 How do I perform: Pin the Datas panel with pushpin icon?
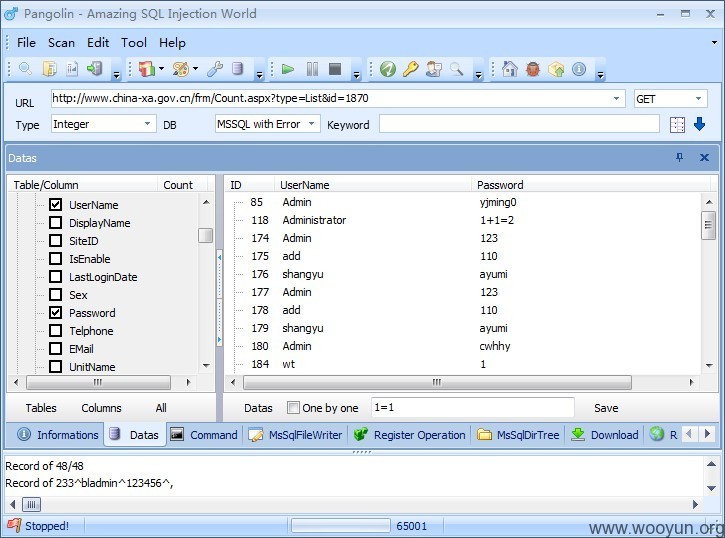[679, 158]
